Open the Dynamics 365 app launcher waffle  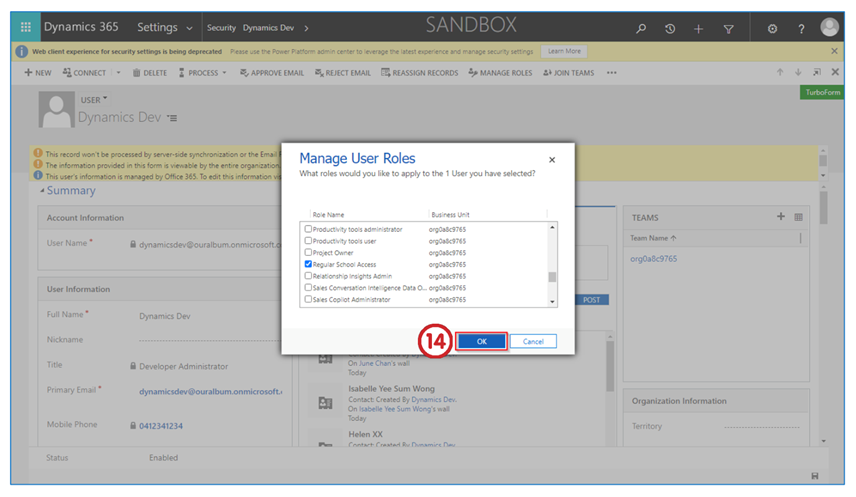pyautogui.click(x=26, y=28)
